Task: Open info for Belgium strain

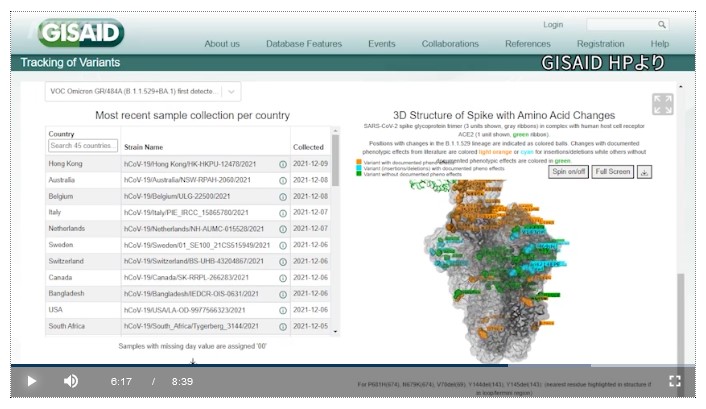Action: pos(283,196)
